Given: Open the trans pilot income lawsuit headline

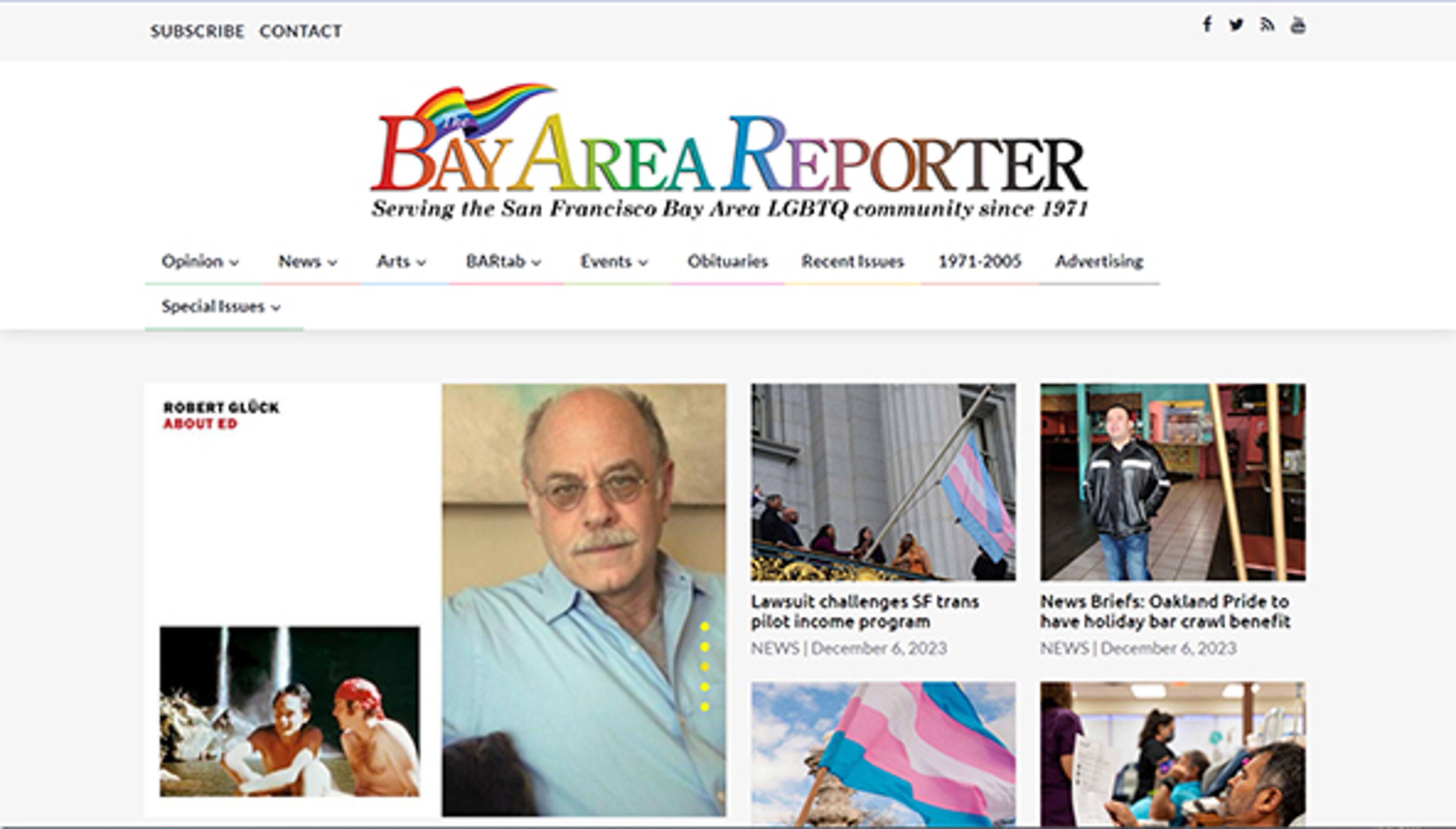Looking at the screenshot, I should 864,611.
